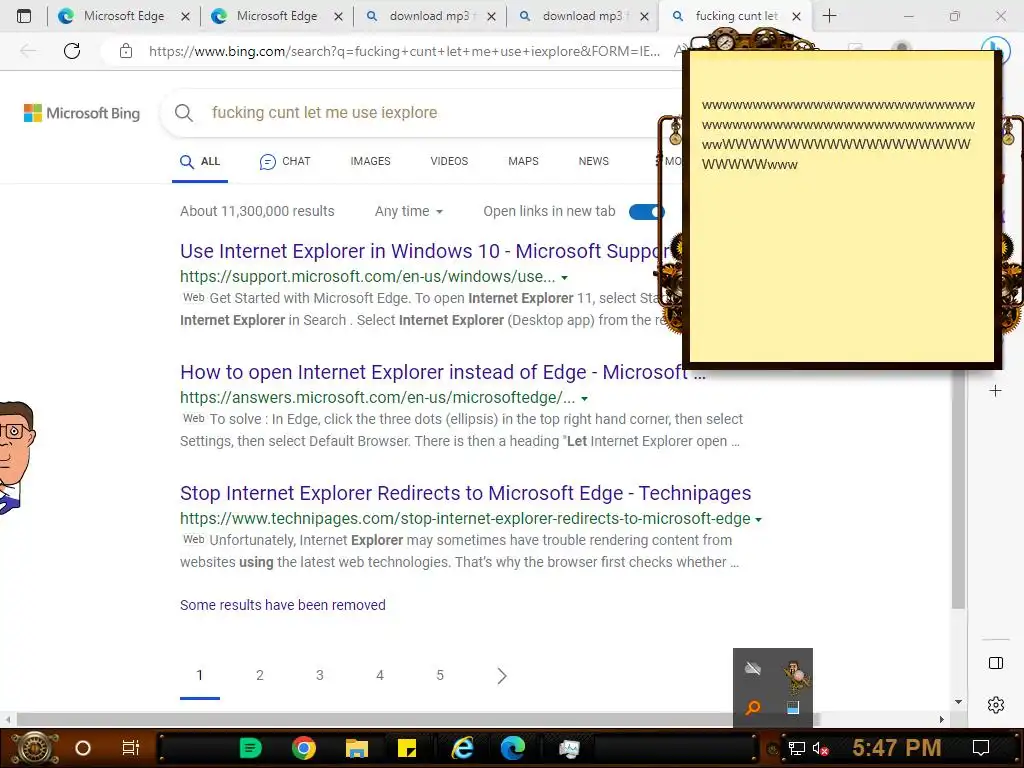Launch the green chat app from the taskbar

[x=251, y=748]
